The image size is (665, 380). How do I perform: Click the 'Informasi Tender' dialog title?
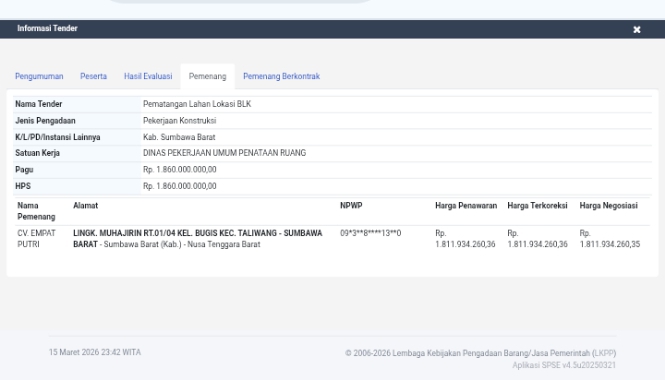click(47, 28)
